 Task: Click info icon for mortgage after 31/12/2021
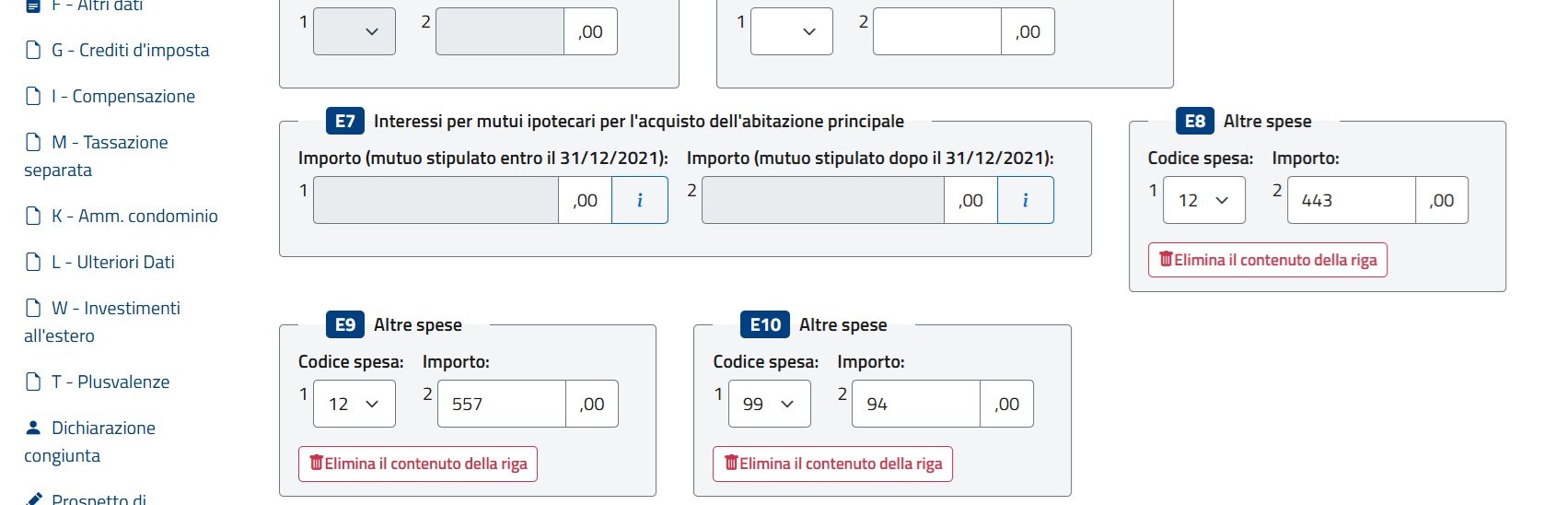pyautogui.click(x=1025, y=200)
